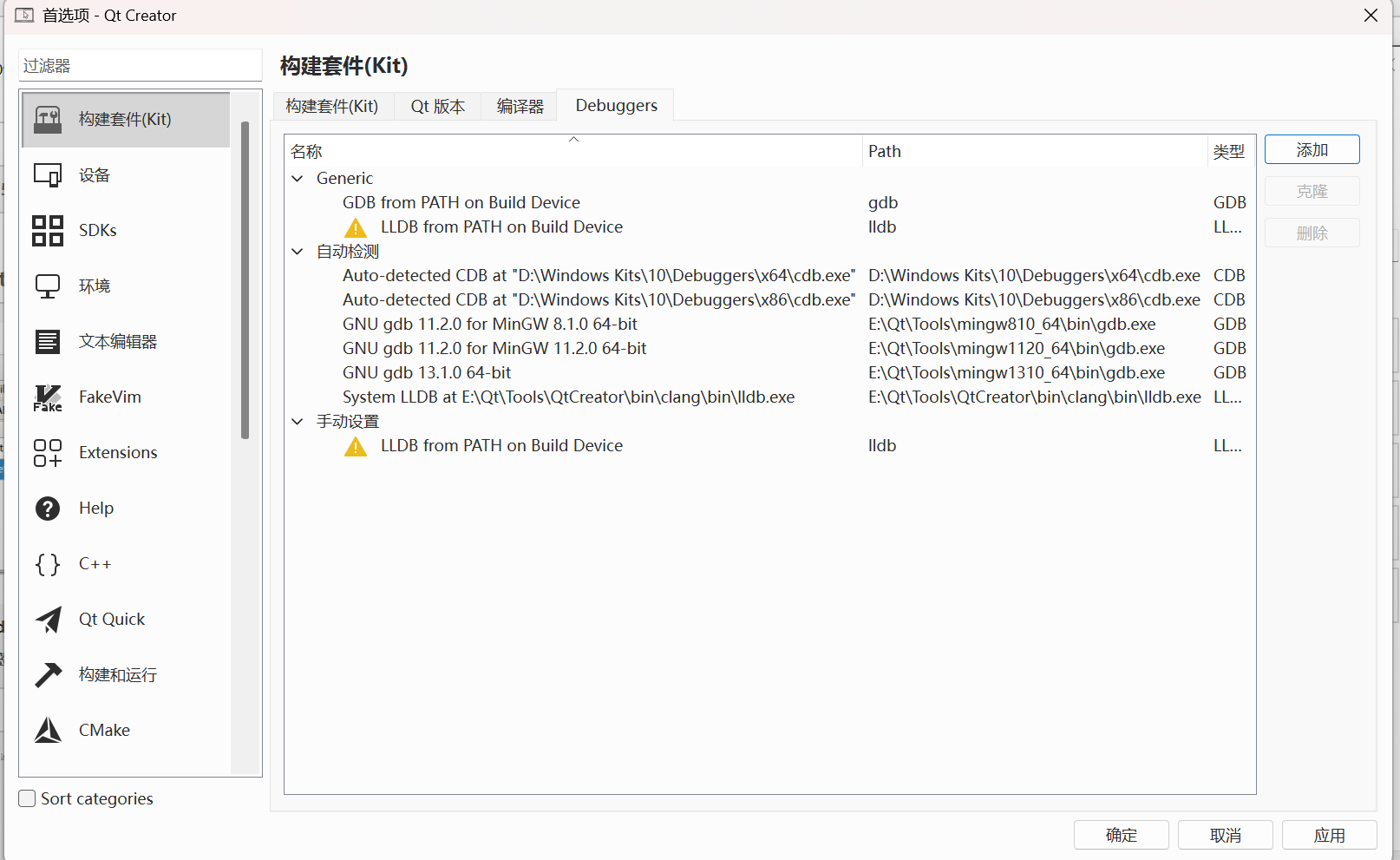Image resolution: width=1400 pixels, height=860 pixels.
Task: Click the 删除 delete button
Action: click(1312, 233)
